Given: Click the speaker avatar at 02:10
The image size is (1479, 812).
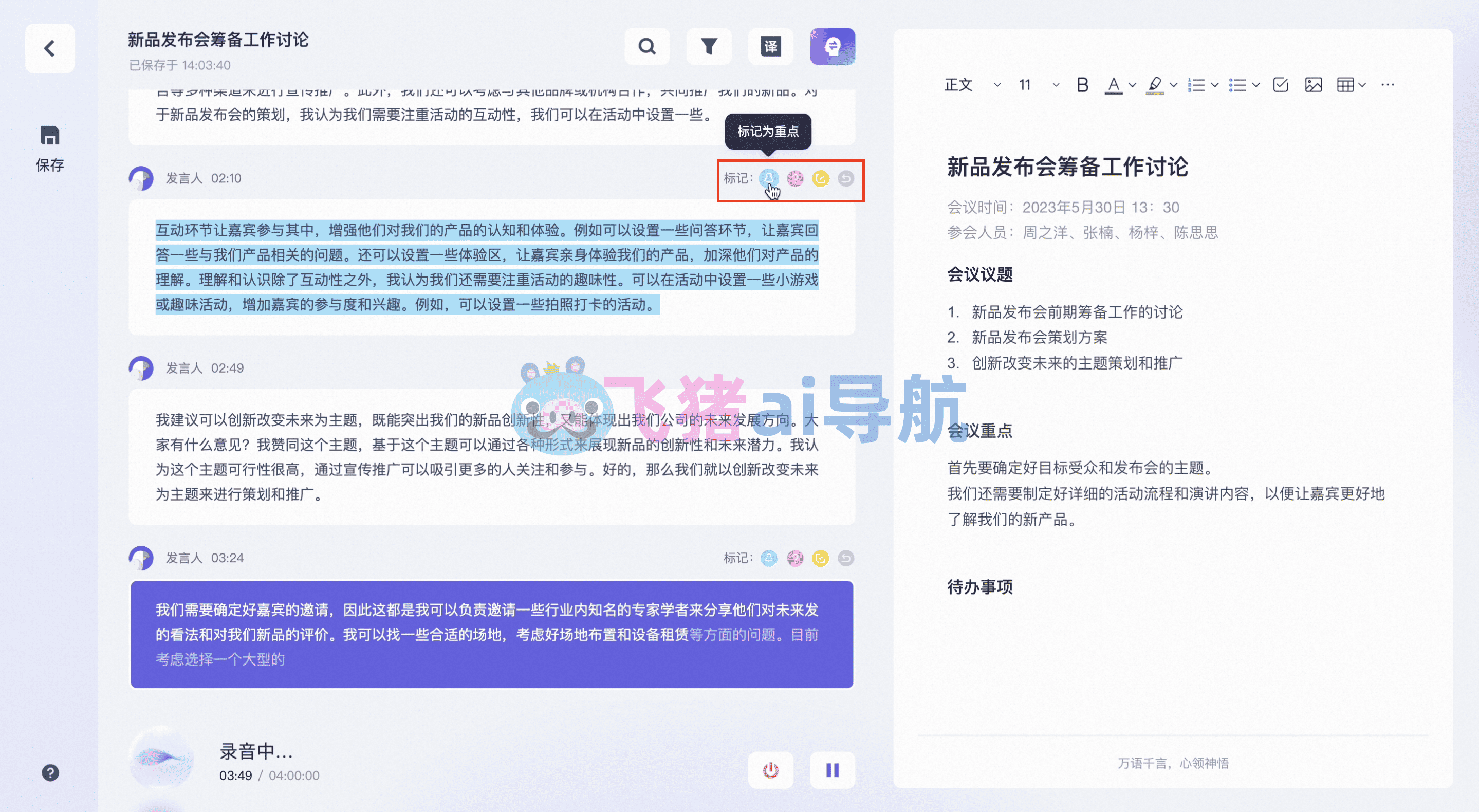Looking at the screenshot, I should [141, 179].
